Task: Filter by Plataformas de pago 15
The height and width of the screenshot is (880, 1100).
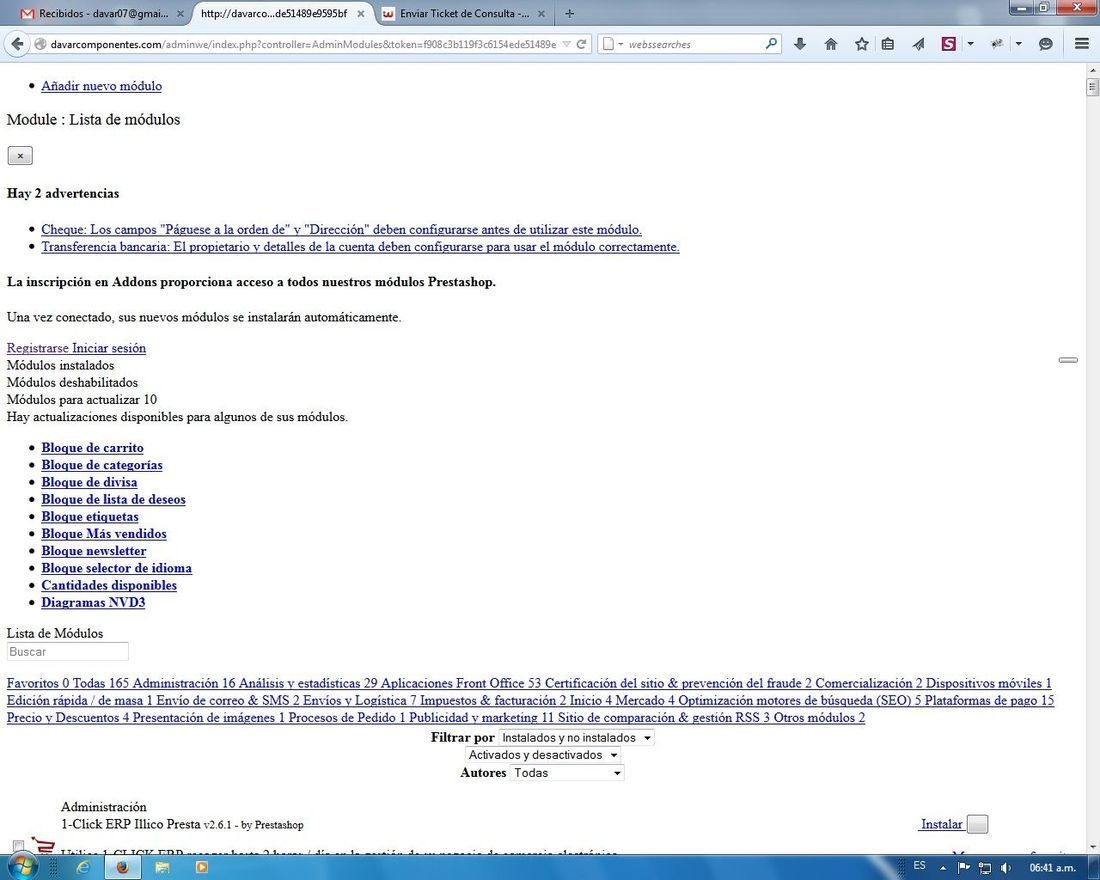Action: pyautogui.click(x=988, y=700)
